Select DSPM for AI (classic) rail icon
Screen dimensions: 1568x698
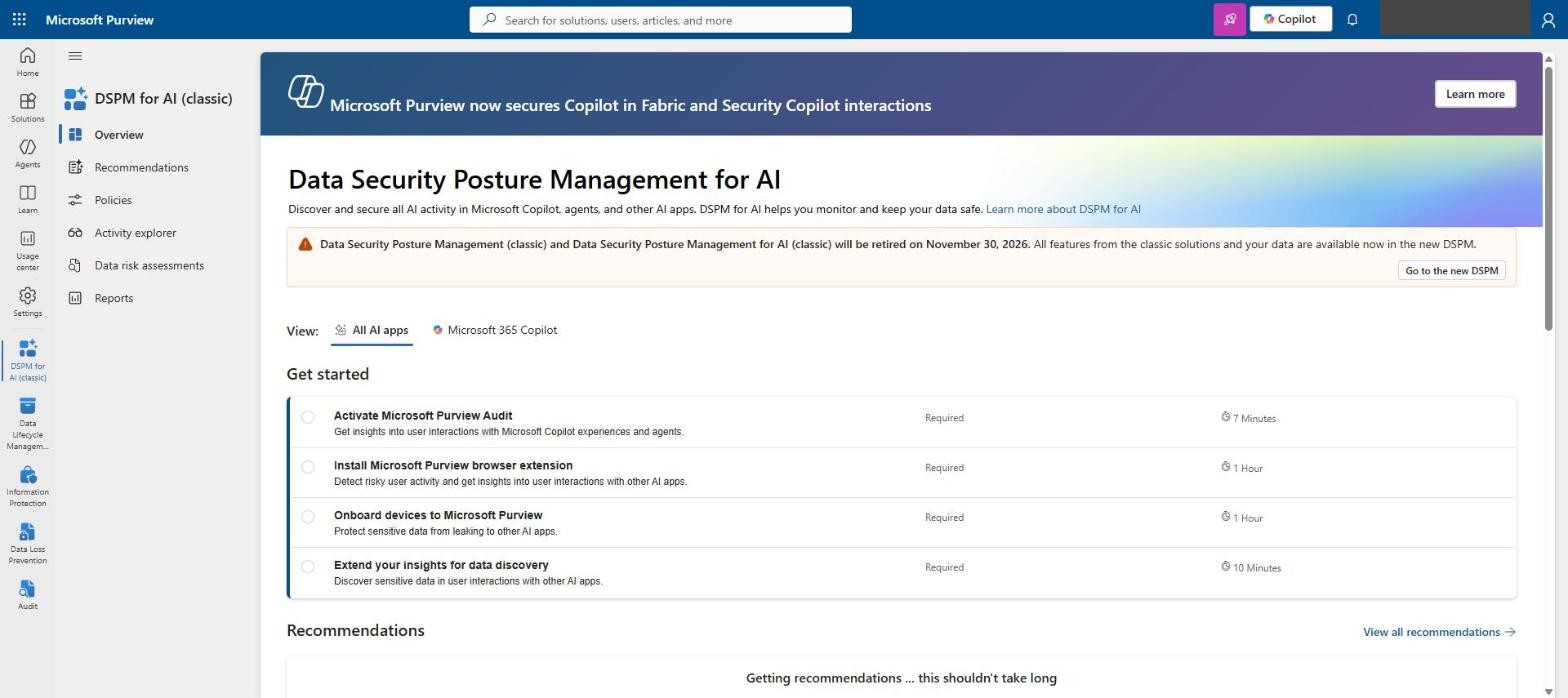click(x=27, y=360)
